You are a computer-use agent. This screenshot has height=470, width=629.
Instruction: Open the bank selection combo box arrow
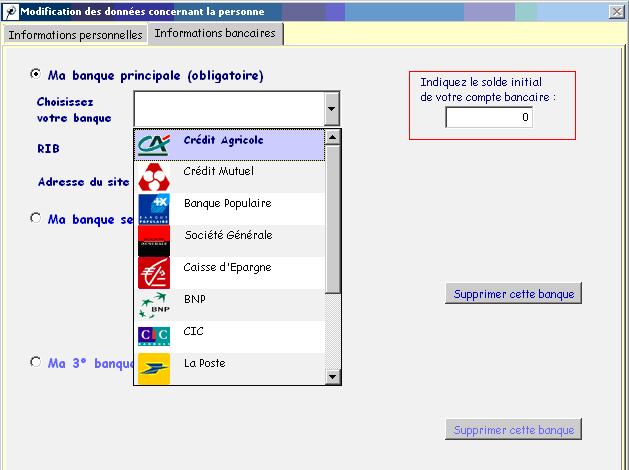pyautogui.click(x=331, y=109)
